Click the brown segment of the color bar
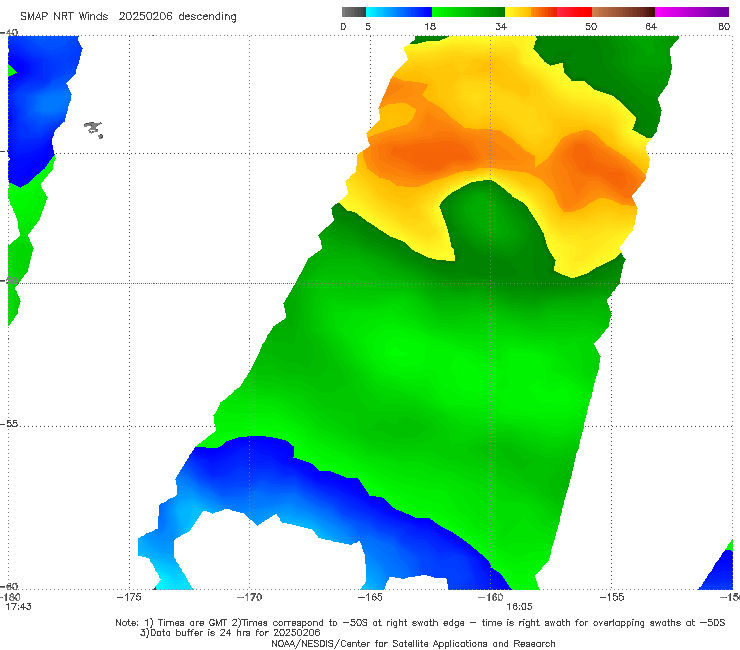The width and height of the screenshot is (740, 650). [623, 12]
